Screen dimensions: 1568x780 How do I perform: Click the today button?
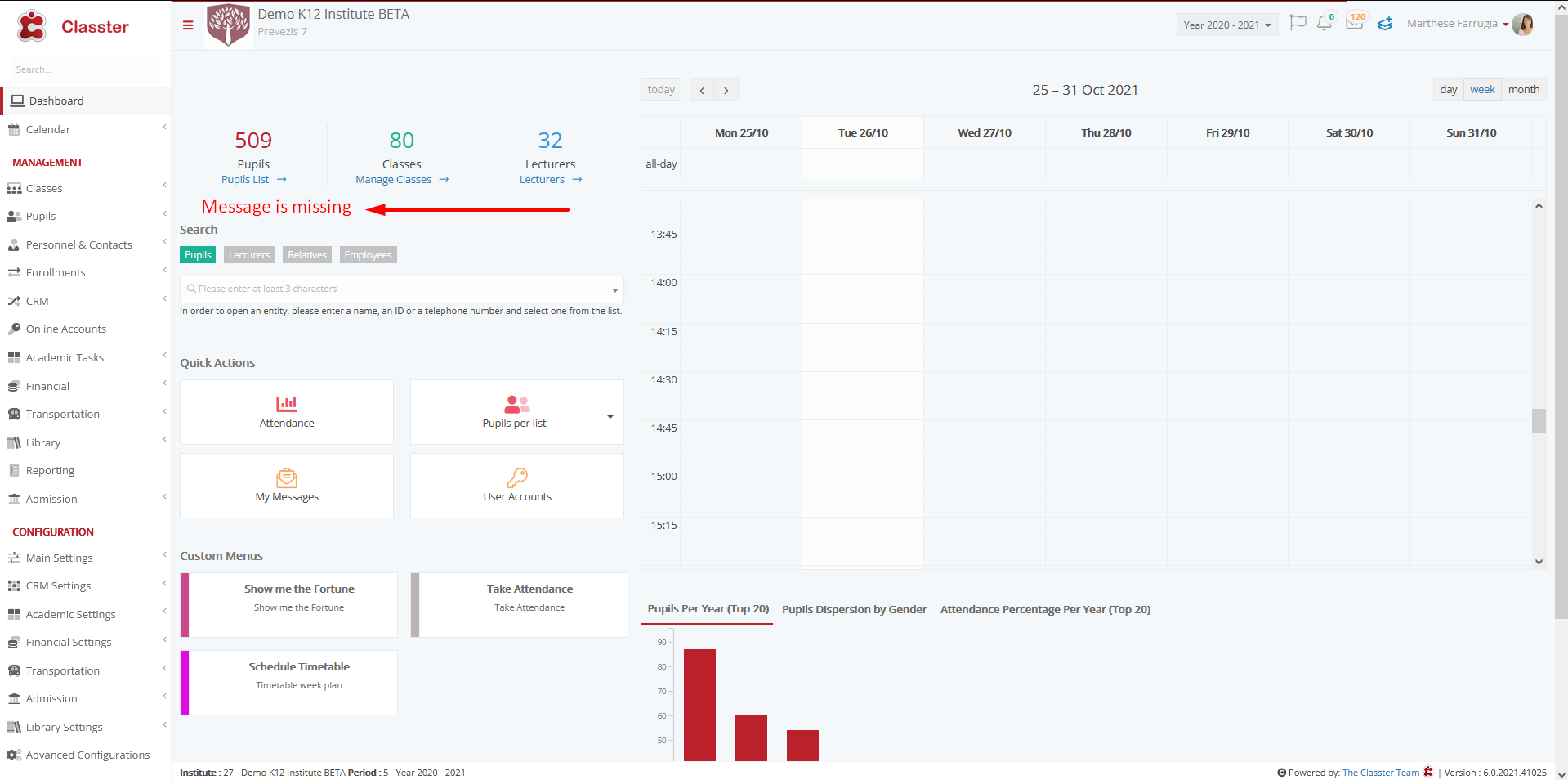[661, 90]
